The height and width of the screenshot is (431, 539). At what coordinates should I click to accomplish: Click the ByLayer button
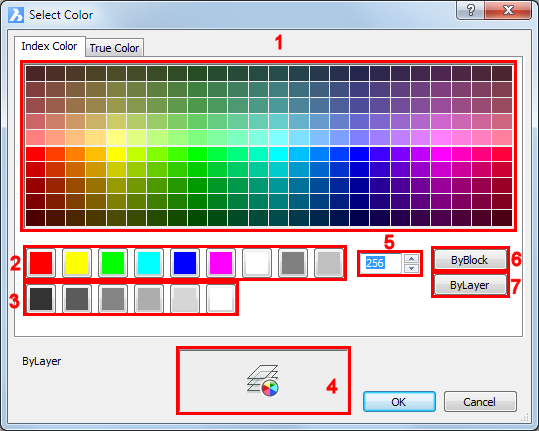pos(470,285)
